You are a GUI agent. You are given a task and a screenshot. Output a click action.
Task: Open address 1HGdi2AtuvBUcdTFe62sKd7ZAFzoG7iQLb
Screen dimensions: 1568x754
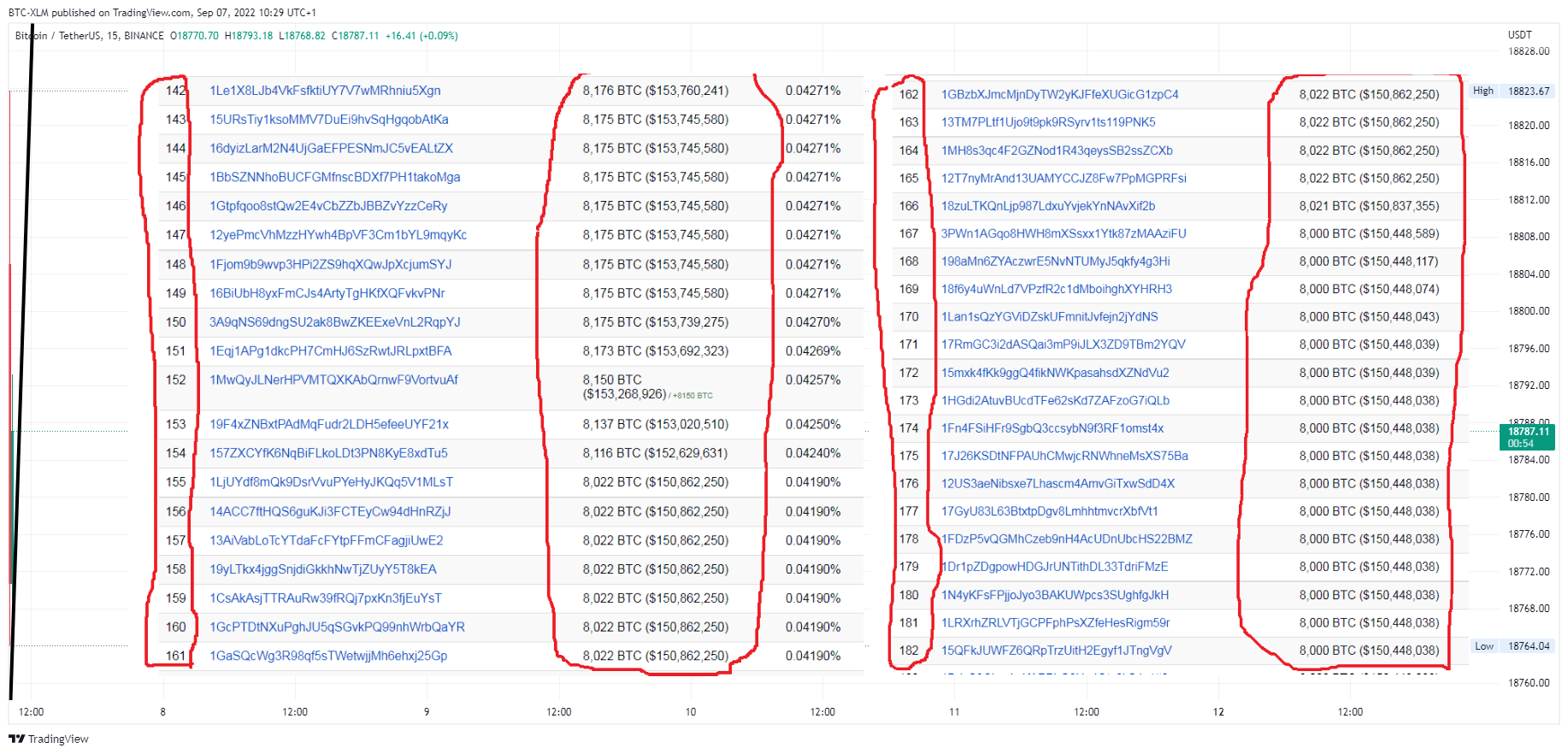[x=1055, y=400]
